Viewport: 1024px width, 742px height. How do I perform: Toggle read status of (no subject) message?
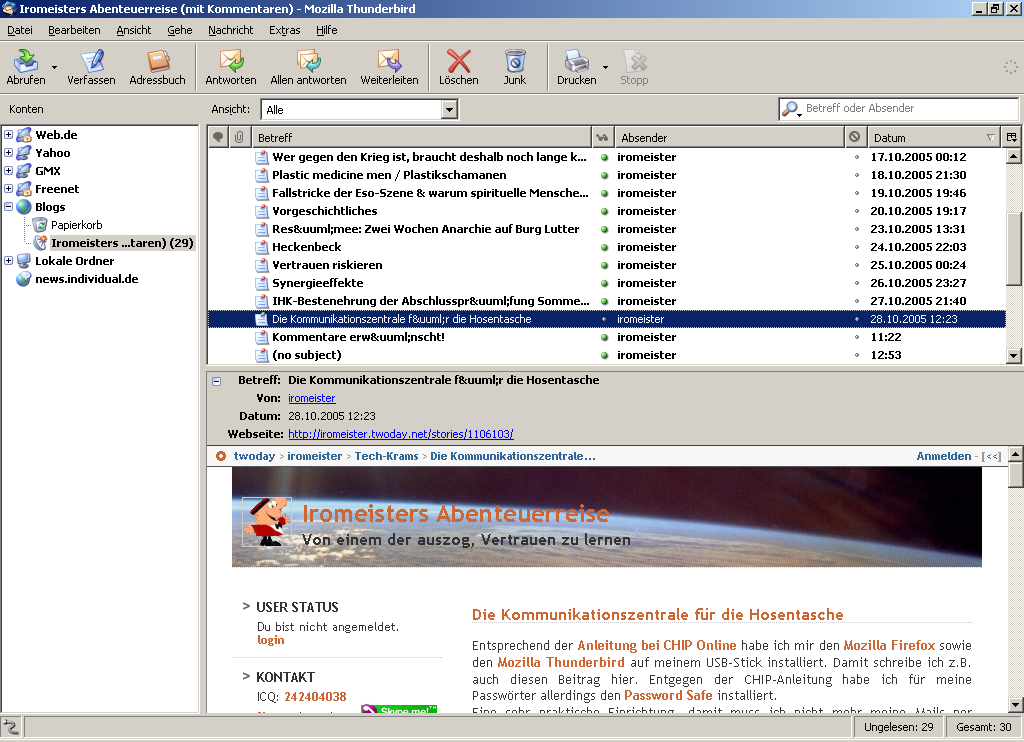point(604,355)
